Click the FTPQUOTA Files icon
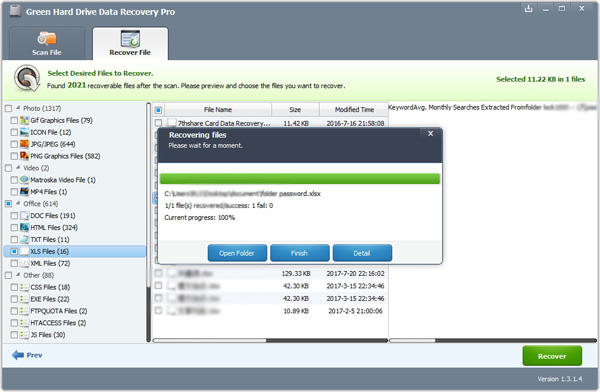This screenshot has width=600, height=392. point(24,311)
